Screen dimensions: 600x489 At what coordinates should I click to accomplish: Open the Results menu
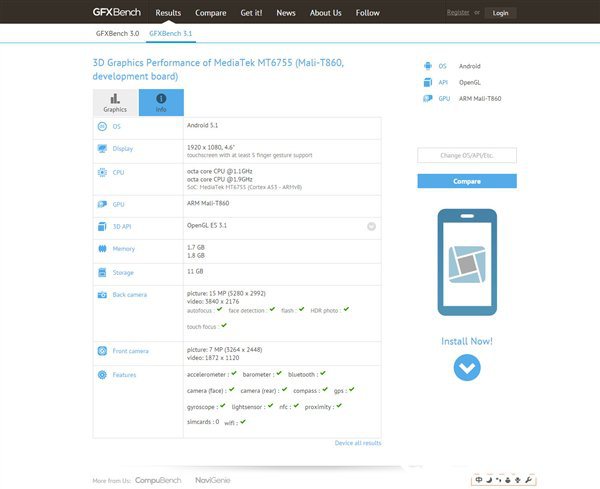point(168,13)
